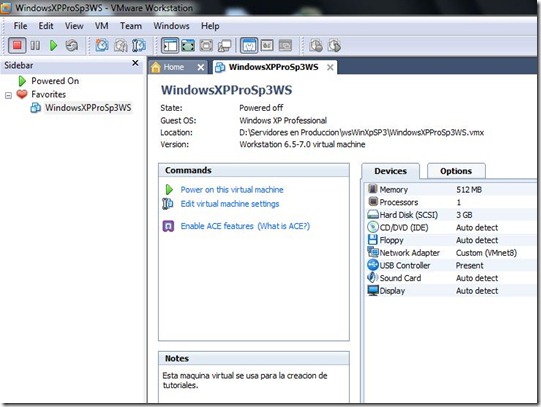Open the Snapshot Manager toolbar icon
The width and height of the screenshot is (541, 407).
[x=139, y=45]
